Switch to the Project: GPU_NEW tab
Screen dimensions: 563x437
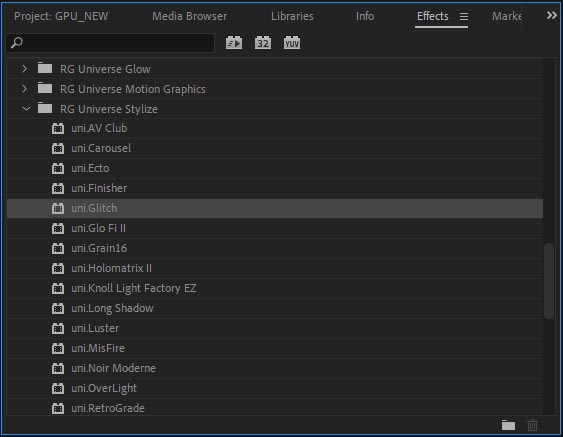point(61,17)
